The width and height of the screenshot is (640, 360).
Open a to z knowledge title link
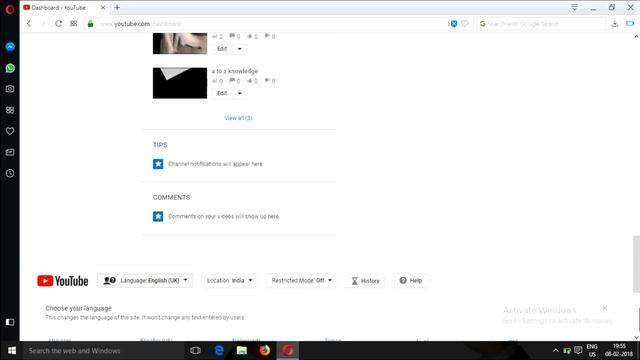click(x=235, y=71)
